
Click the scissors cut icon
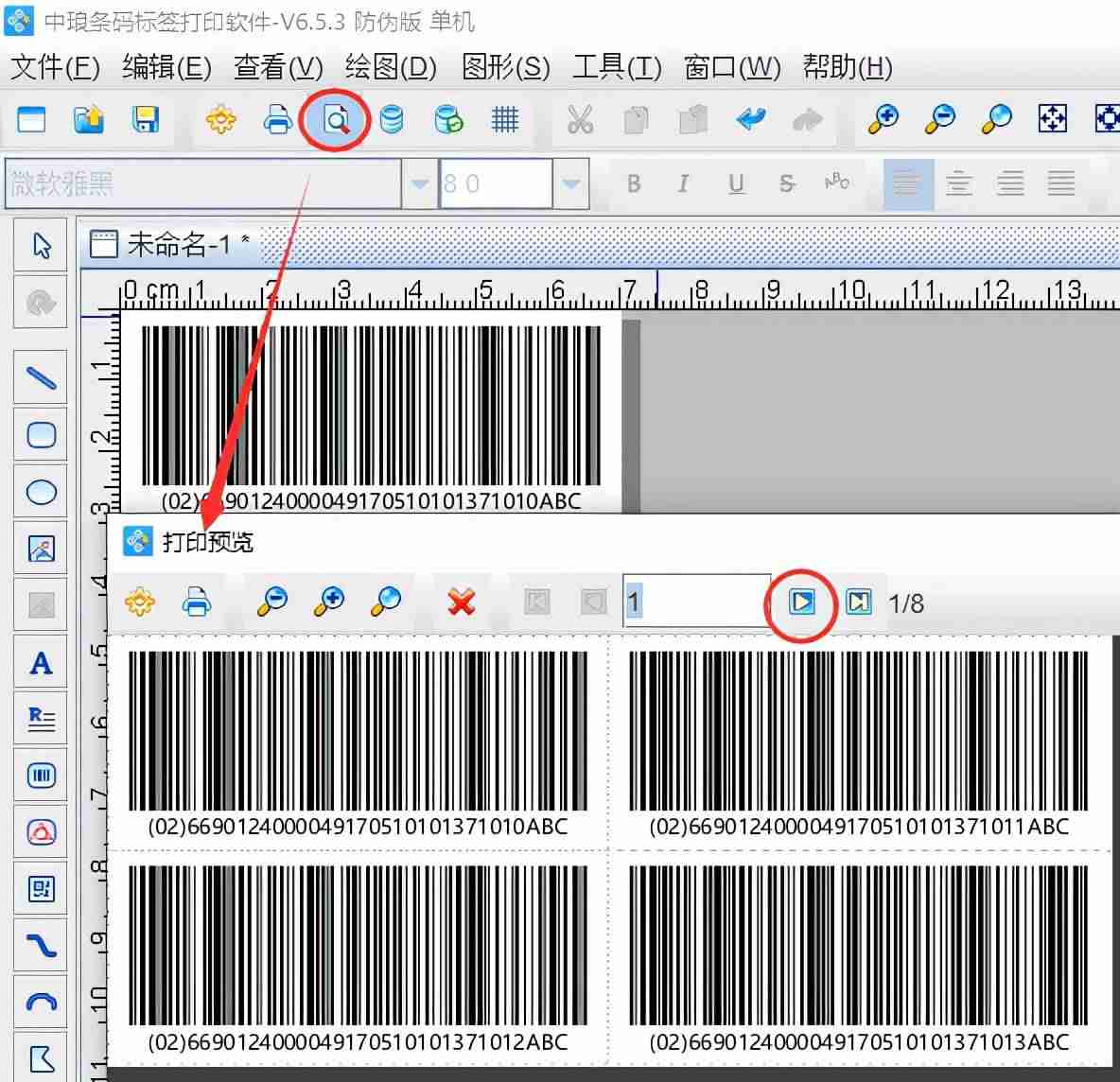coord(579,120)
